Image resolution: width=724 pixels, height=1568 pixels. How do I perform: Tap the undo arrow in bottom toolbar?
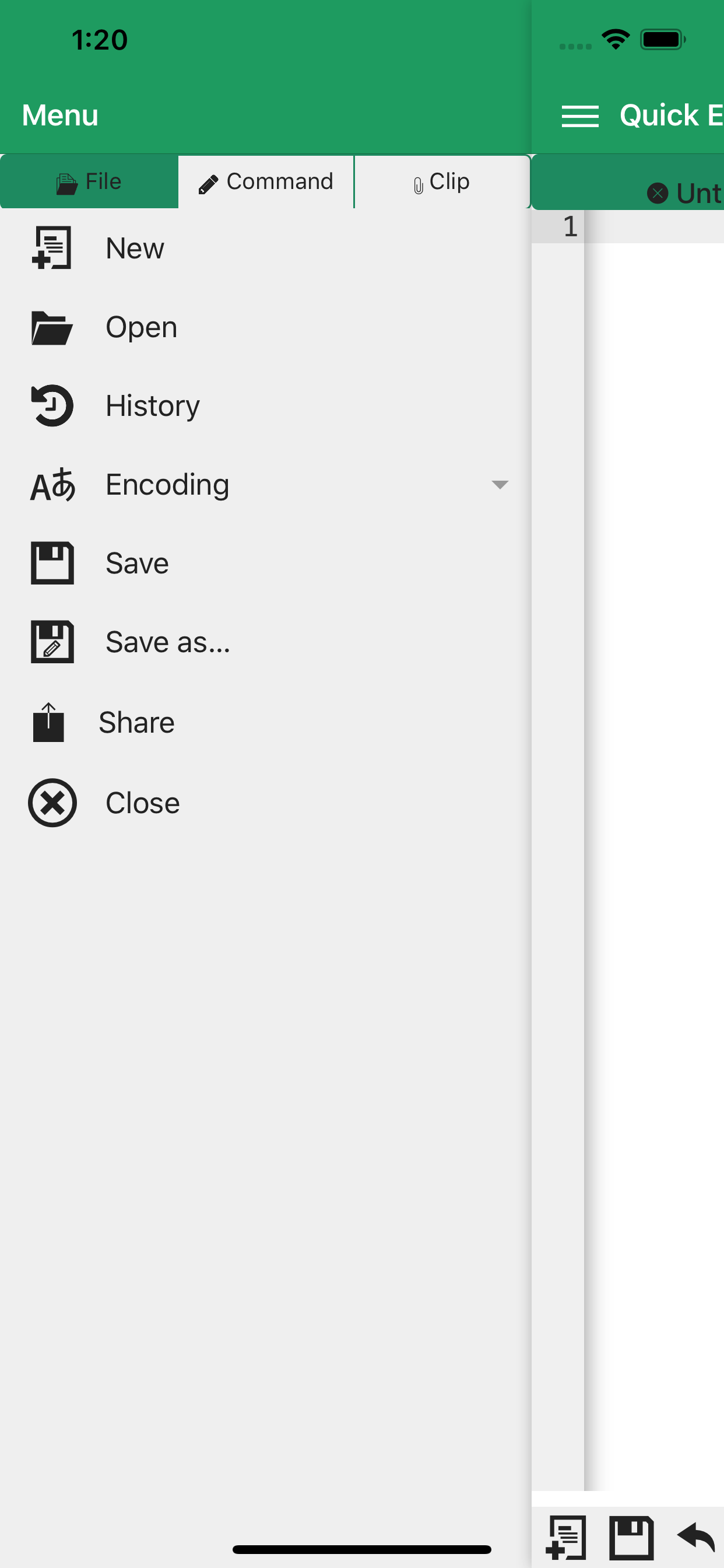coord(696,1537)
